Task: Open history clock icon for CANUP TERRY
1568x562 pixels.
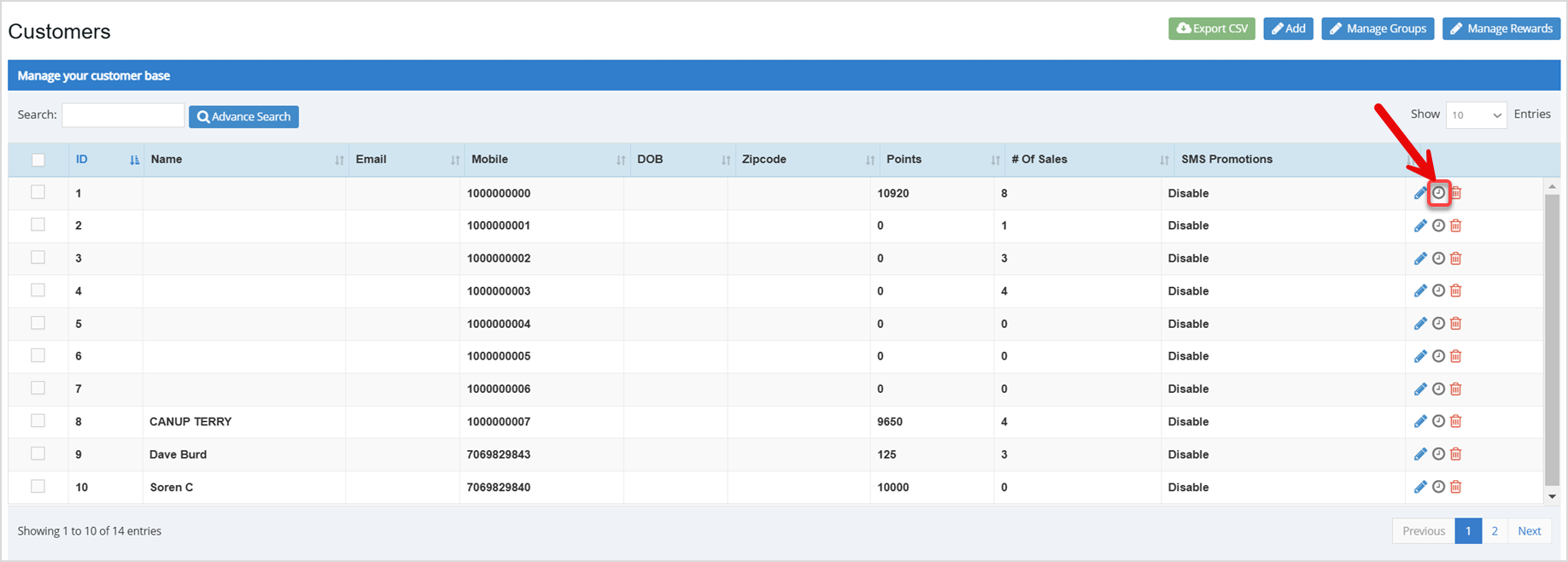Action: [1439, 421]
